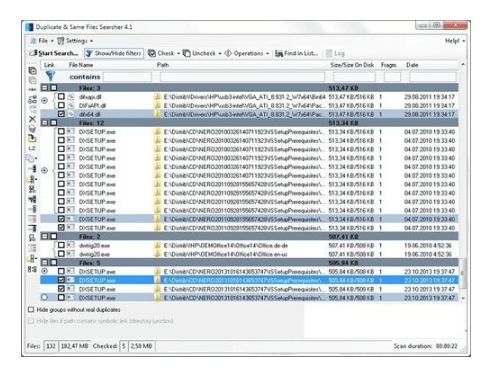This screenshot has height=376, width=502.
Task: Open the Settings menu
Action: click(x=75, y=41)
